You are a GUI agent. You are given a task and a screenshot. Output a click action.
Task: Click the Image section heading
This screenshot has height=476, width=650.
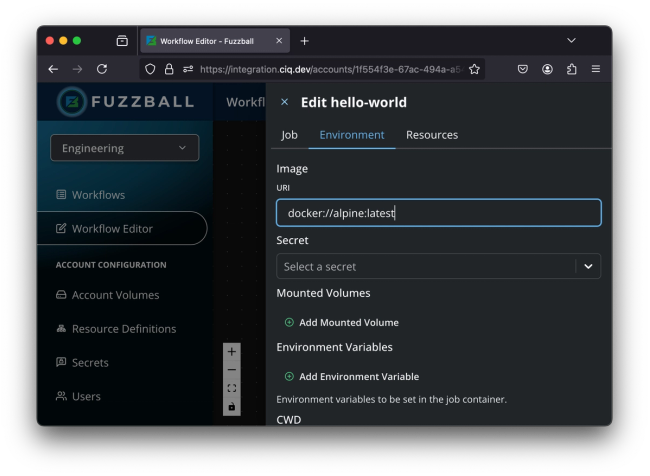click(x=292, y=169)
